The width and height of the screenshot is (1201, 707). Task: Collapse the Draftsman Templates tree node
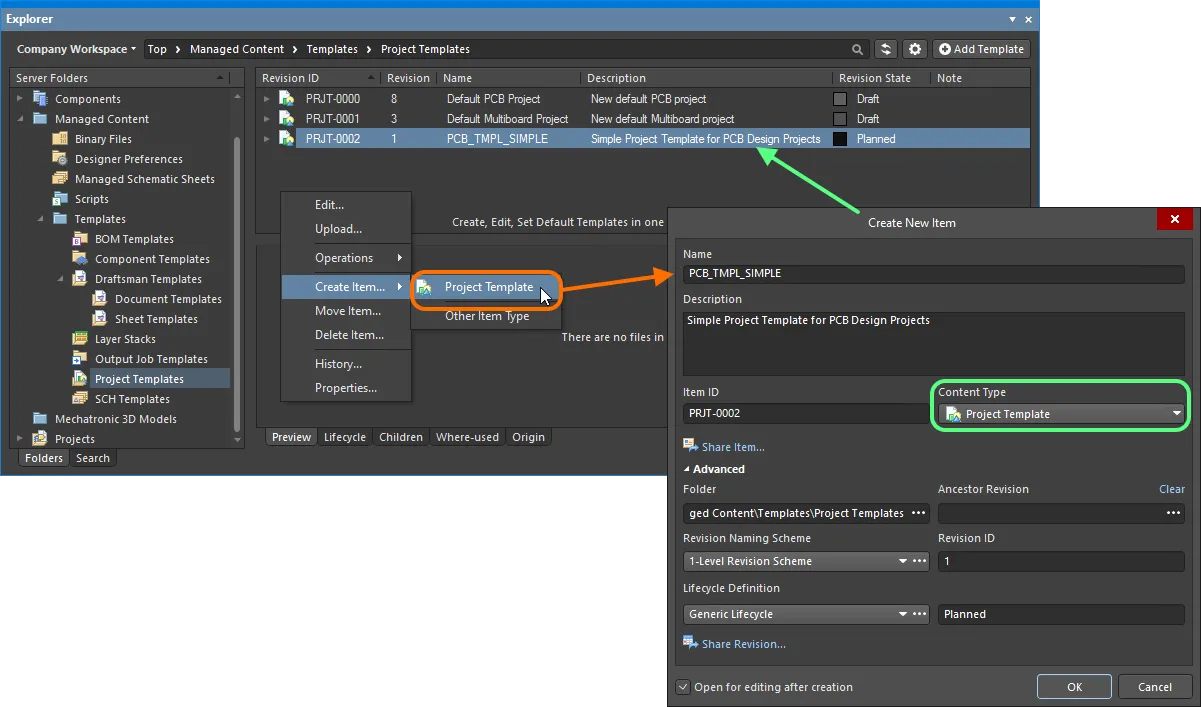coord(61,279)
